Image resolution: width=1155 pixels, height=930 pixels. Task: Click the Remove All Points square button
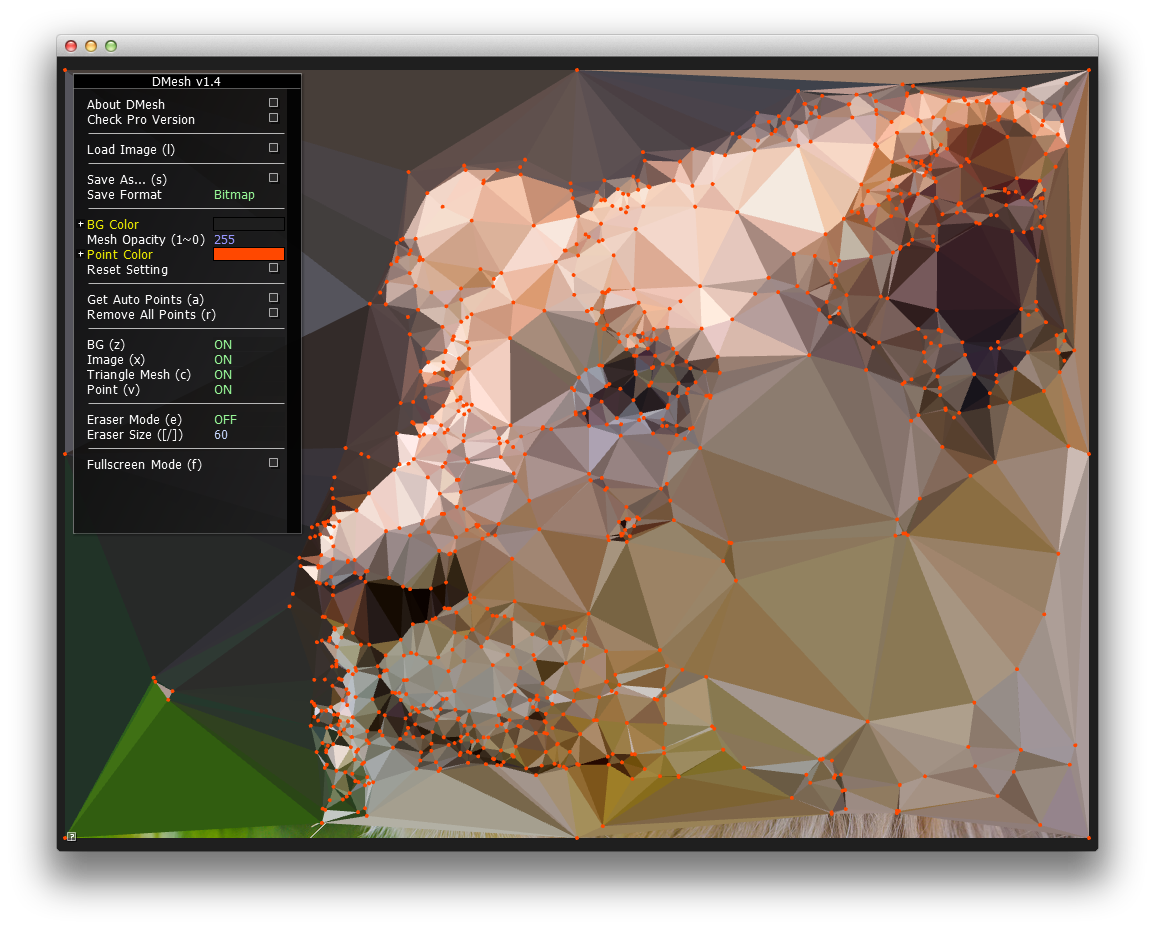click(x=273, y=313)
